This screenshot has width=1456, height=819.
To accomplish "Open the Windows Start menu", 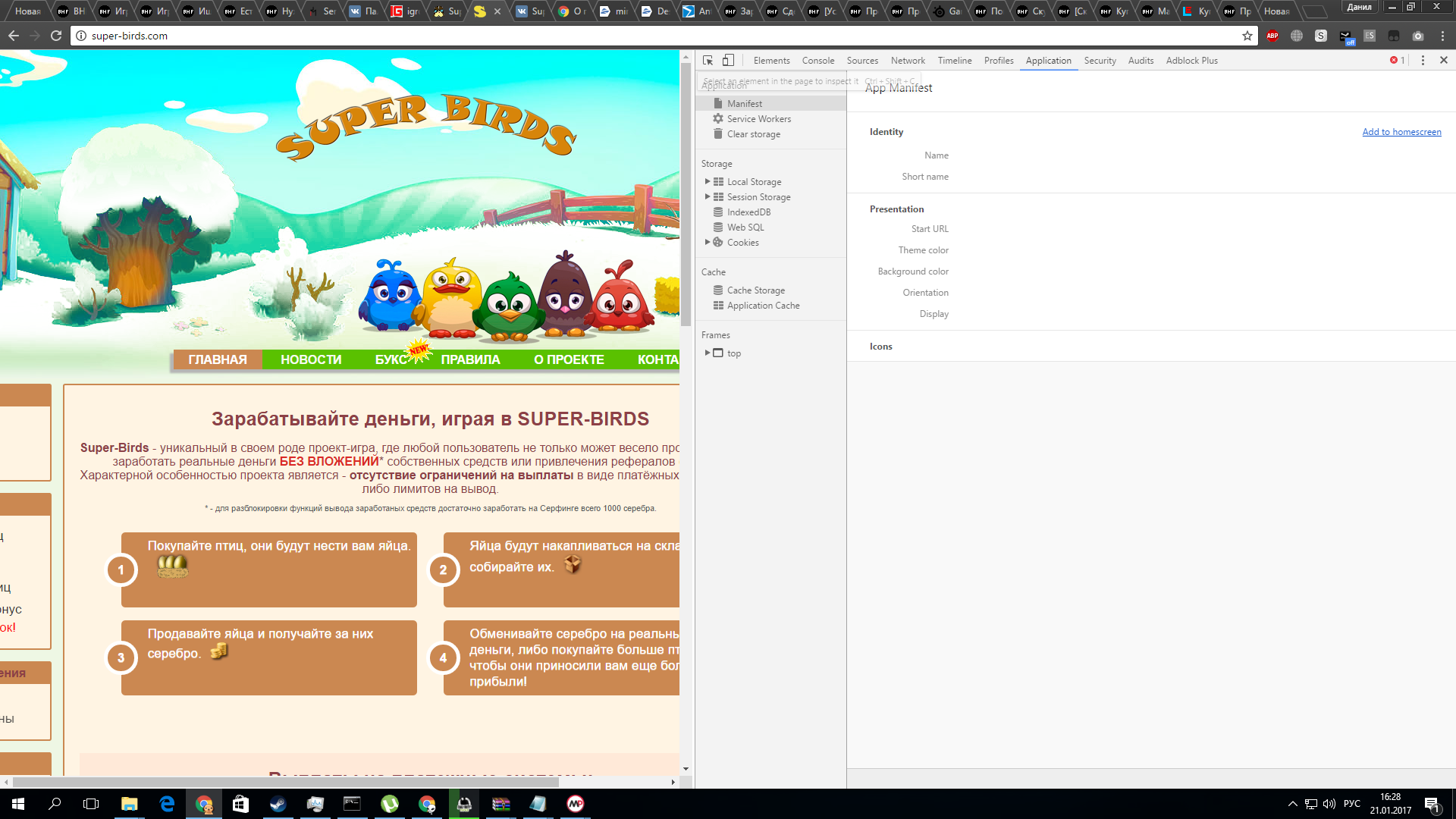I will click(x=18, y=804).
